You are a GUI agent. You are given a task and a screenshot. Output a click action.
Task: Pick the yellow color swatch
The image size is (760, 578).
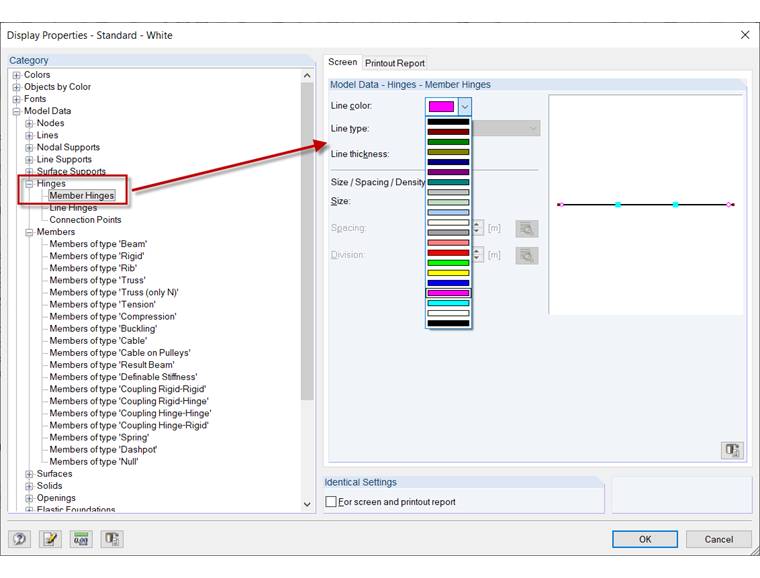[448, 273]
